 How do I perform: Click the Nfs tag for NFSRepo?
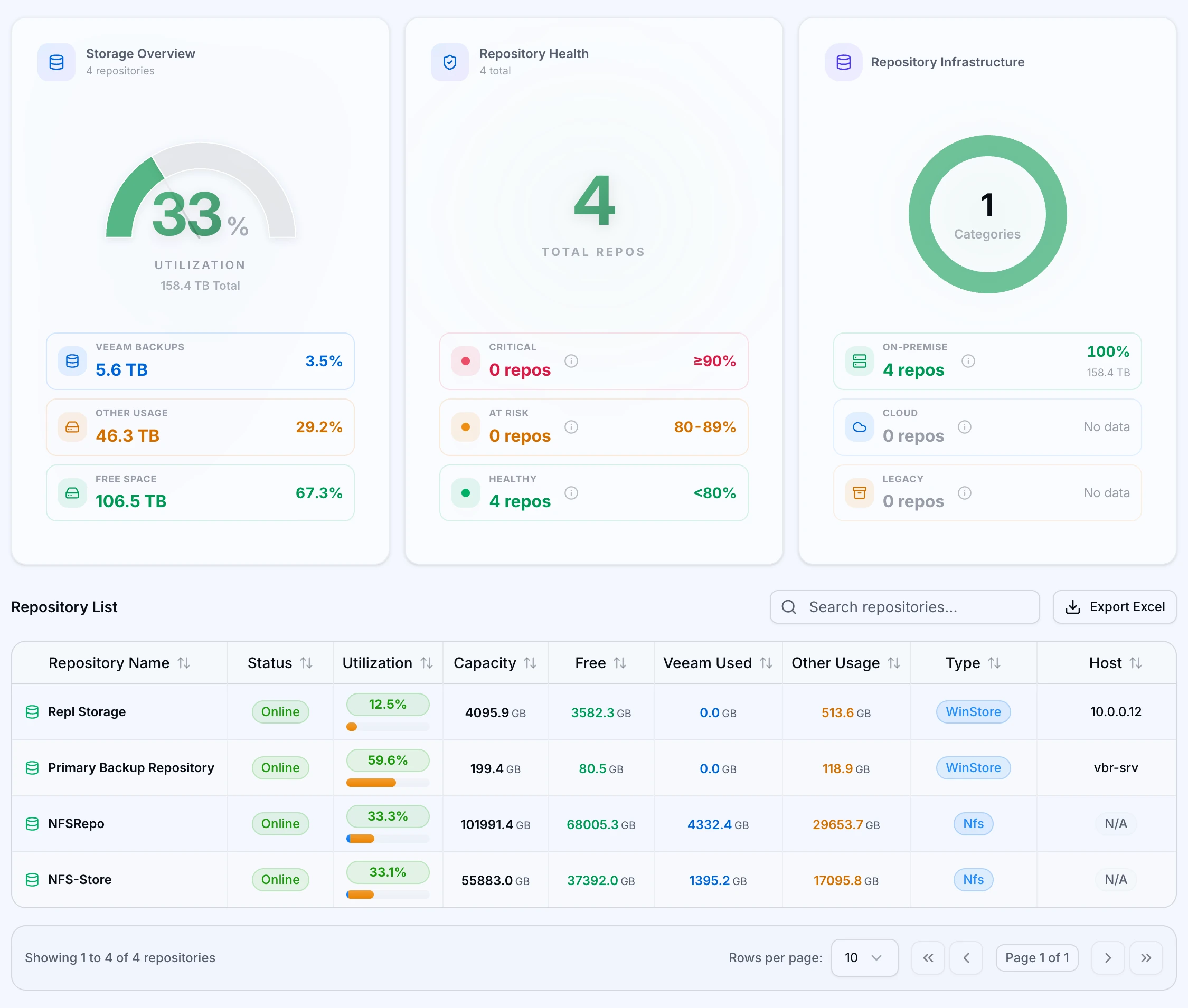(x=973, y=824)
